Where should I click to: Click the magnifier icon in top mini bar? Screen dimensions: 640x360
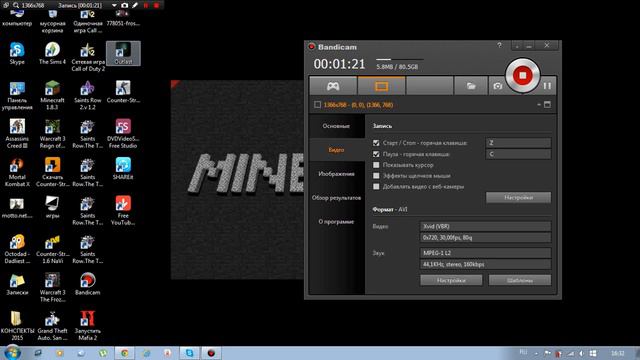coord(16,5)
